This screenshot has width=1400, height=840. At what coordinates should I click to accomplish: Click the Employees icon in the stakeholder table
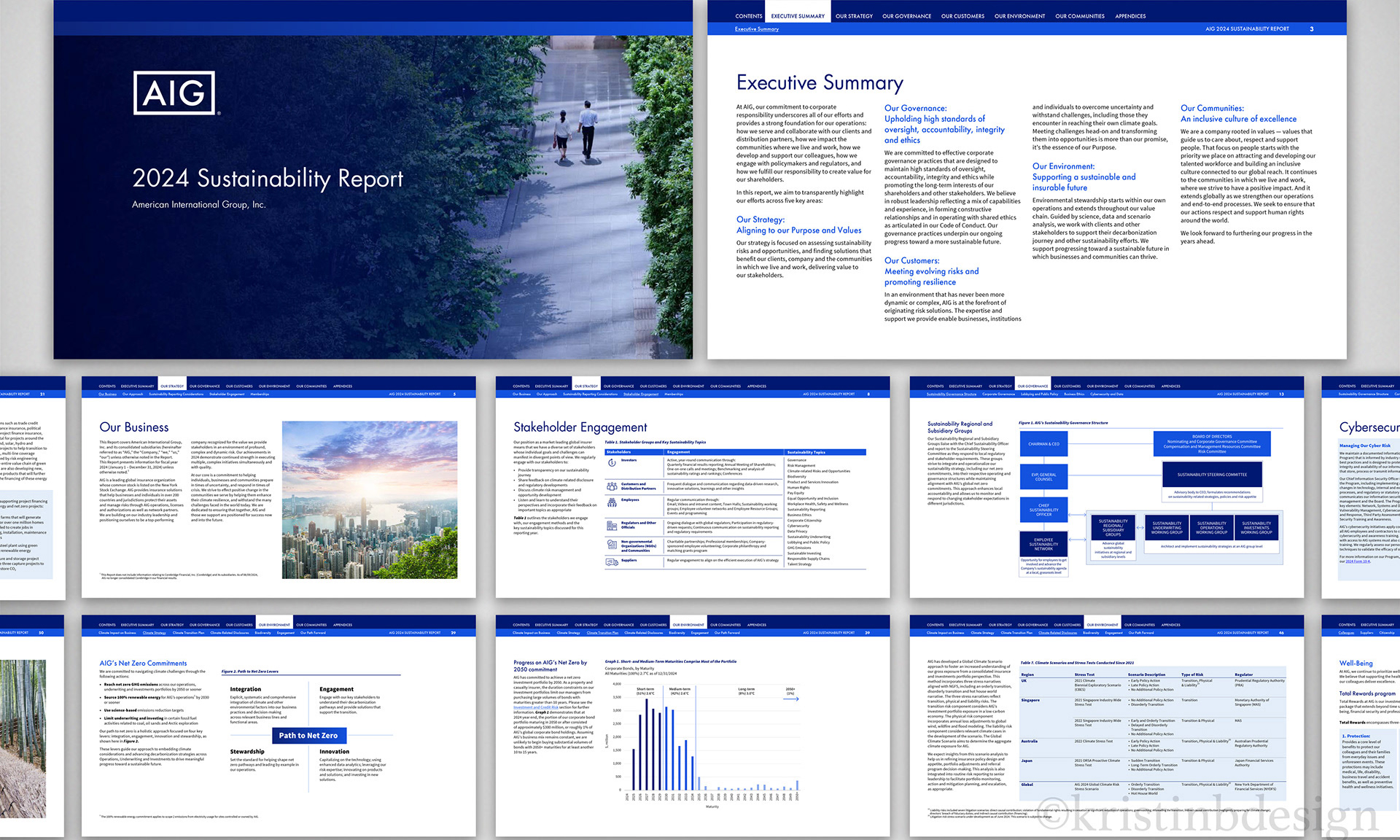[612, 502]
